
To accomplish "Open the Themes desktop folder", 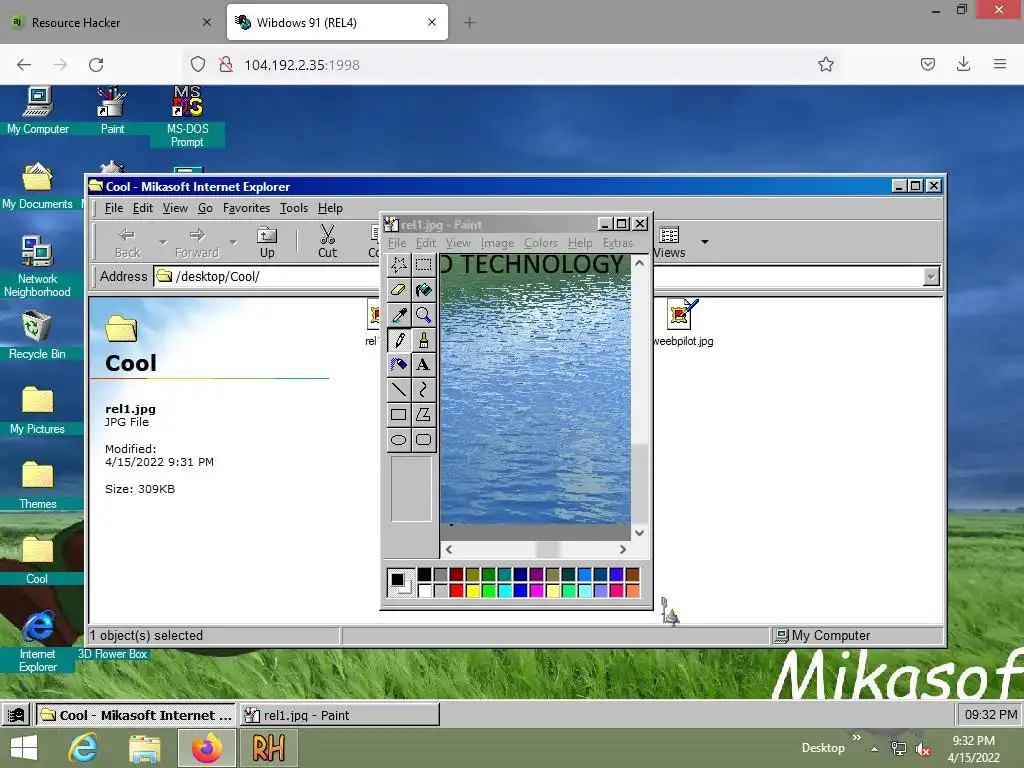I will [x=37, y=485].
